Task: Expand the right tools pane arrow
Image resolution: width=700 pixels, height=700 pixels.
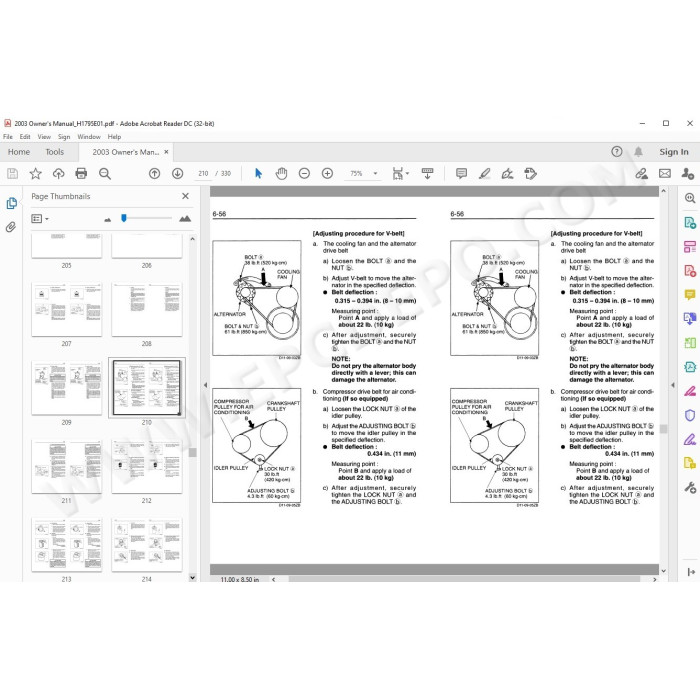Action: coord(691,572)
